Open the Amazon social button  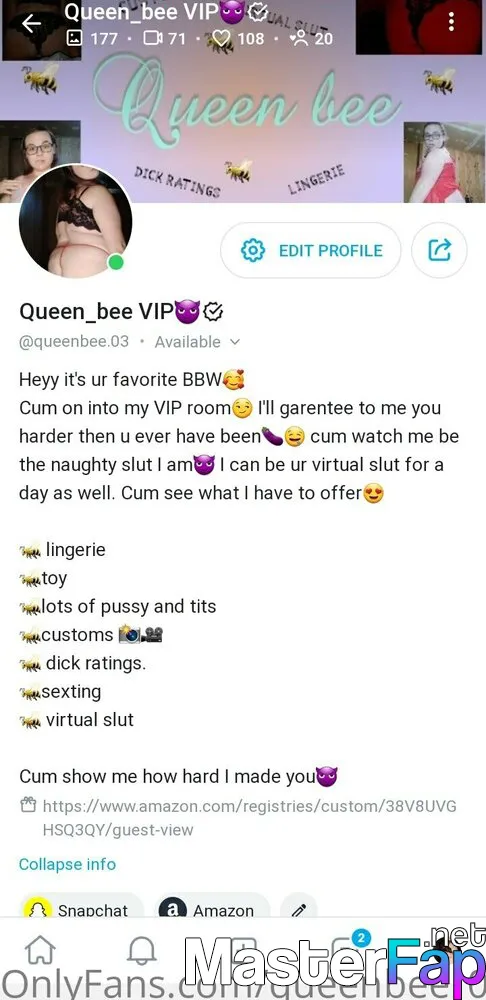[x=212, y=911]
